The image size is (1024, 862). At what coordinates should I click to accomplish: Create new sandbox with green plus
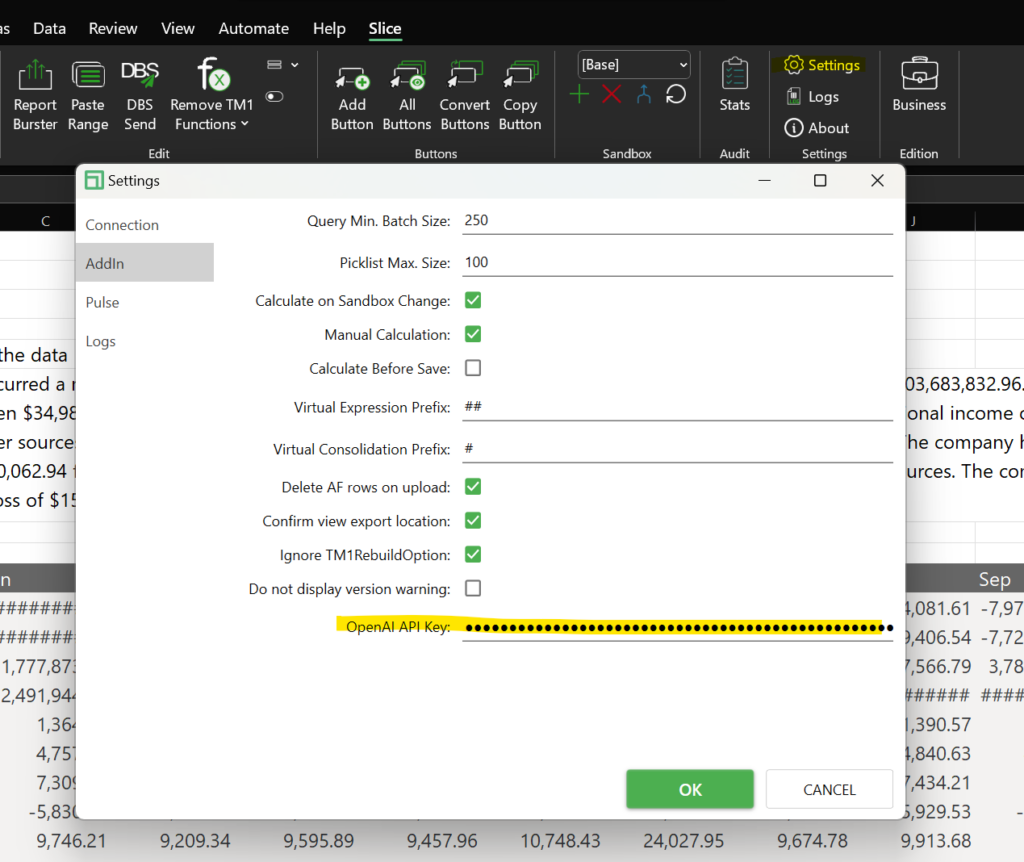[580, 95]
